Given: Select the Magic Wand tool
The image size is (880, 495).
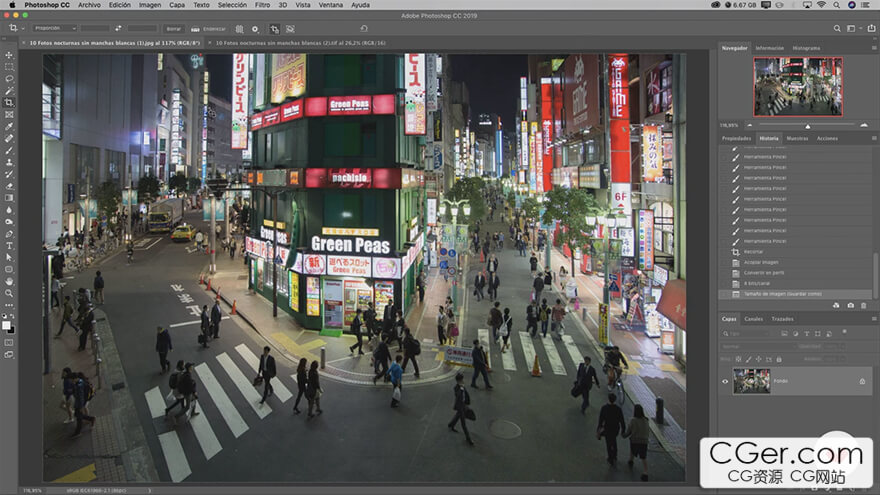Looking at the screenshot, I should pyautogui.click(x=9, y=90).
